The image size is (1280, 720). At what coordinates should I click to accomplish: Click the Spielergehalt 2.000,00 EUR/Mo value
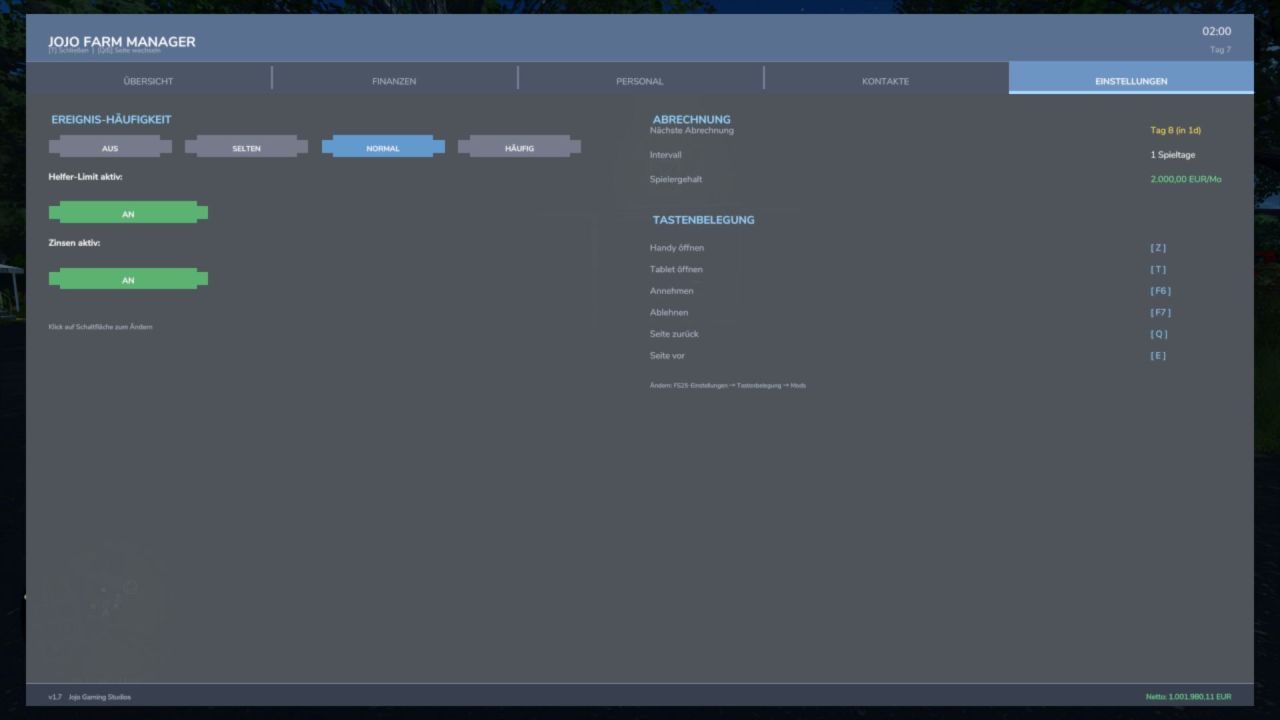coord(1186,179)
